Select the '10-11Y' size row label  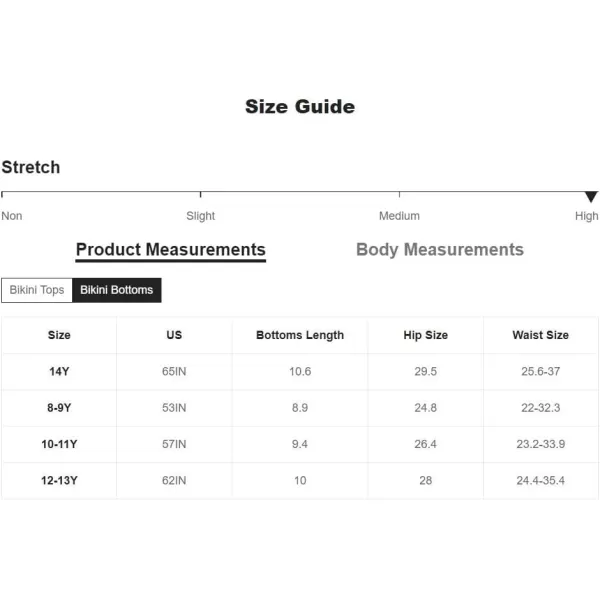[59, 444]
